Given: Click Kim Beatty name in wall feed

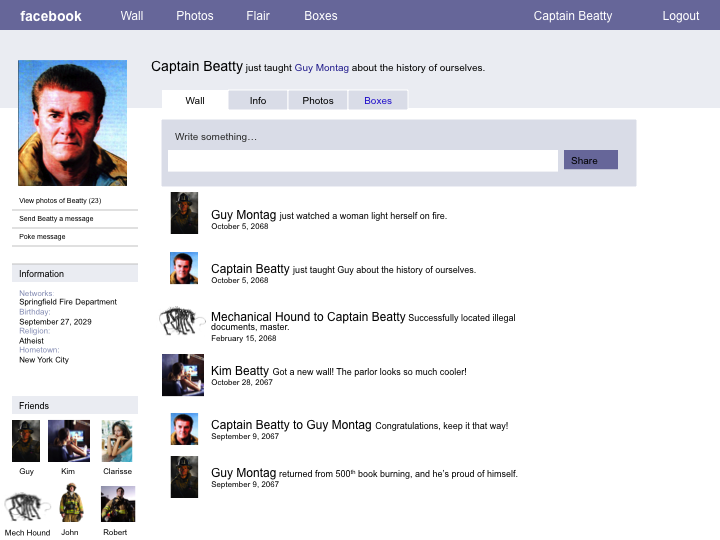Looking at the screenshot, I should [240, 371].
